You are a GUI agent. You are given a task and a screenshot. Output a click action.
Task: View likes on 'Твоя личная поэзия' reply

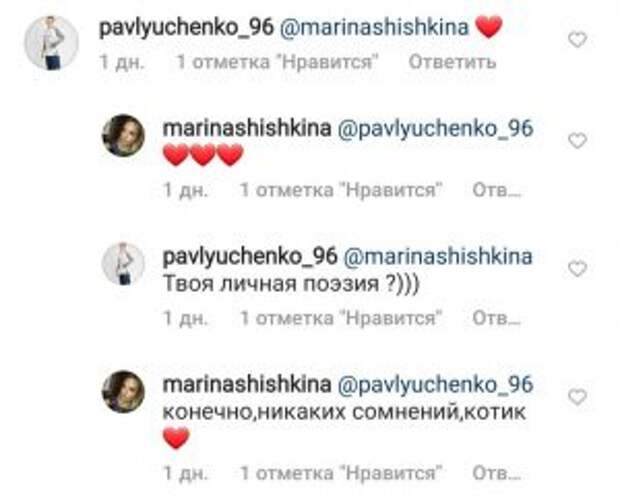click(x=341, y=318)
